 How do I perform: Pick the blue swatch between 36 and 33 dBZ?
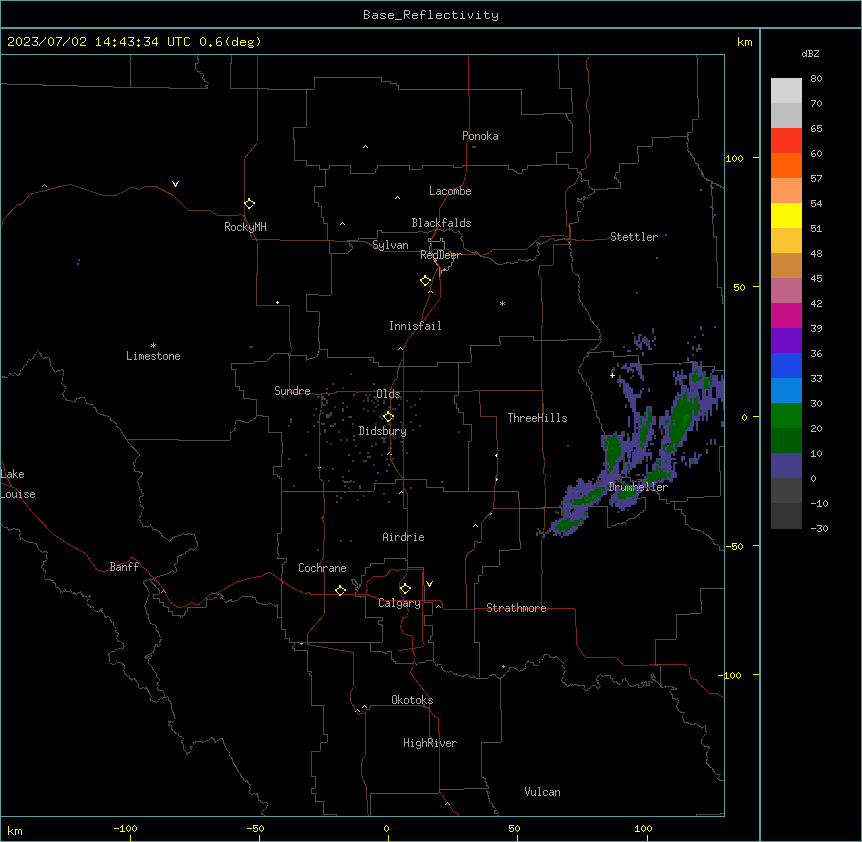pos(786,365)
